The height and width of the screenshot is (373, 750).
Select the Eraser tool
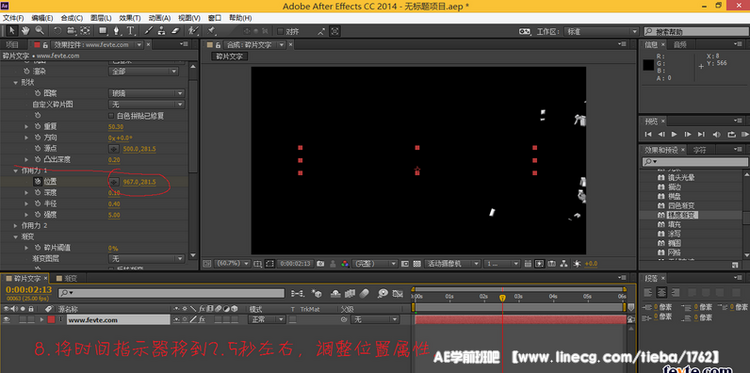coord(175,31)
